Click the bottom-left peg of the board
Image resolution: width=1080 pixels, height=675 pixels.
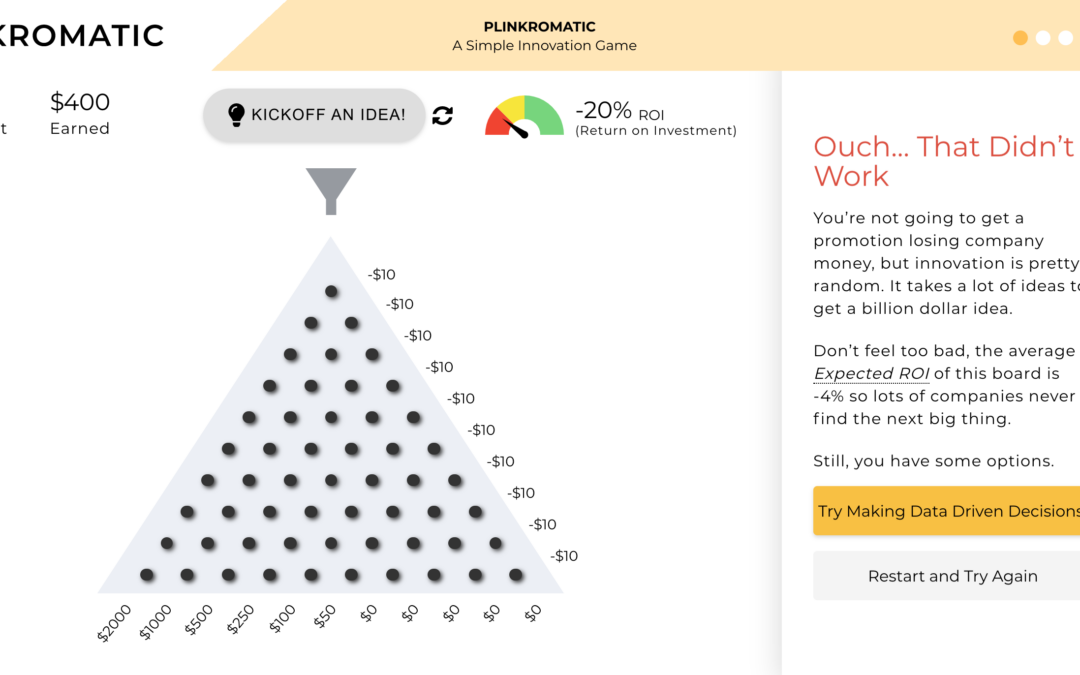[x=147, y=575]
